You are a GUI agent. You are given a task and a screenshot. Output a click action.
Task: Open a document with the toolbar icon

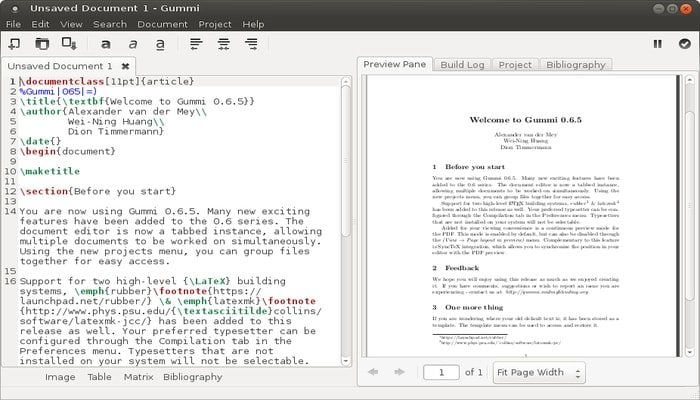point(42,44)
